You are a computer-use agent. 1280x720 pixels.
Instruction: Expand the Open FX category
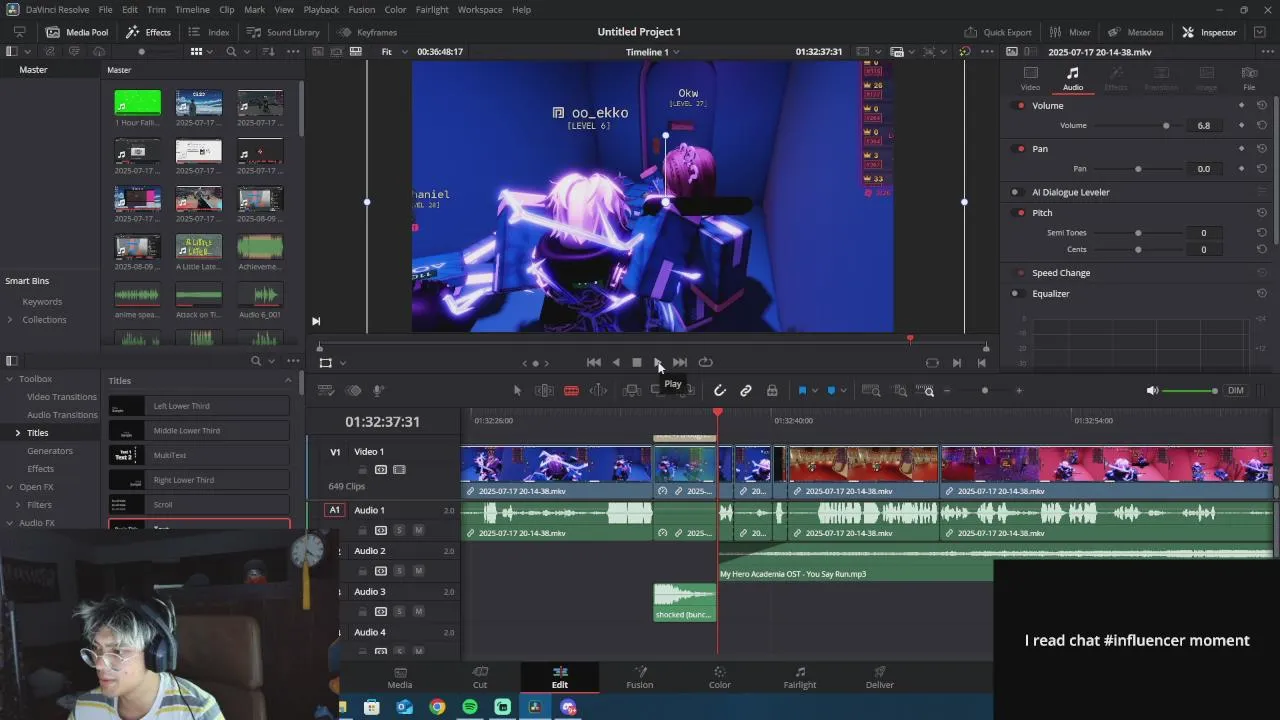coord(10,487)
